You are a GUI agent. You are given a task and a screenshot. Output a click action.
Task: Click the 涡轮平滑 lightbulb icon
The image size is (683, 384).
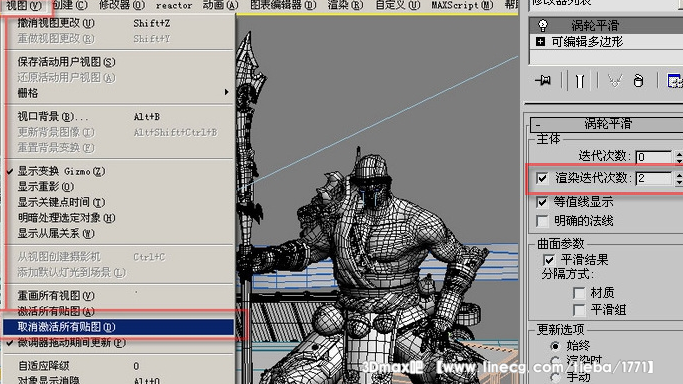(x=542, y=25)
